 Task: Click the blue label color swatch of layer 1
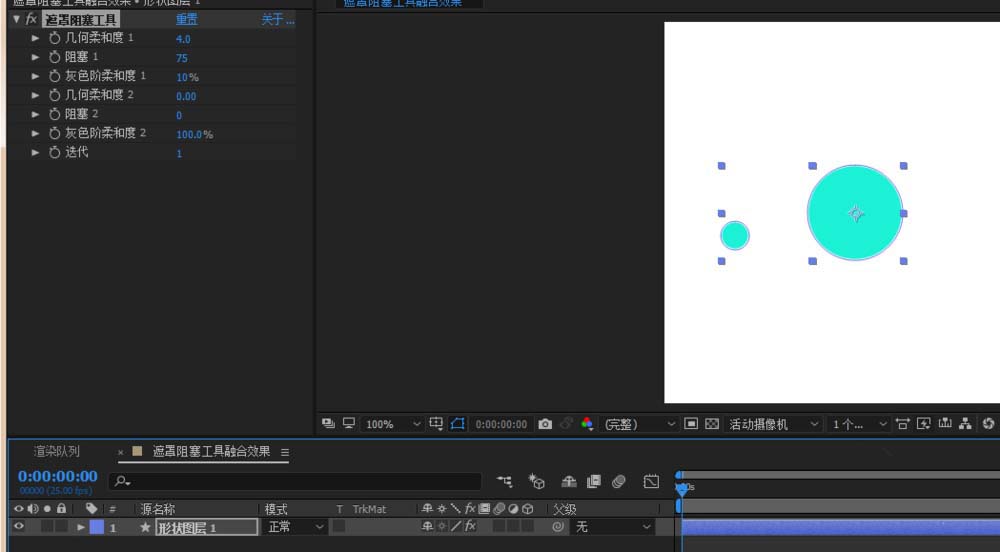coord(97,527)
